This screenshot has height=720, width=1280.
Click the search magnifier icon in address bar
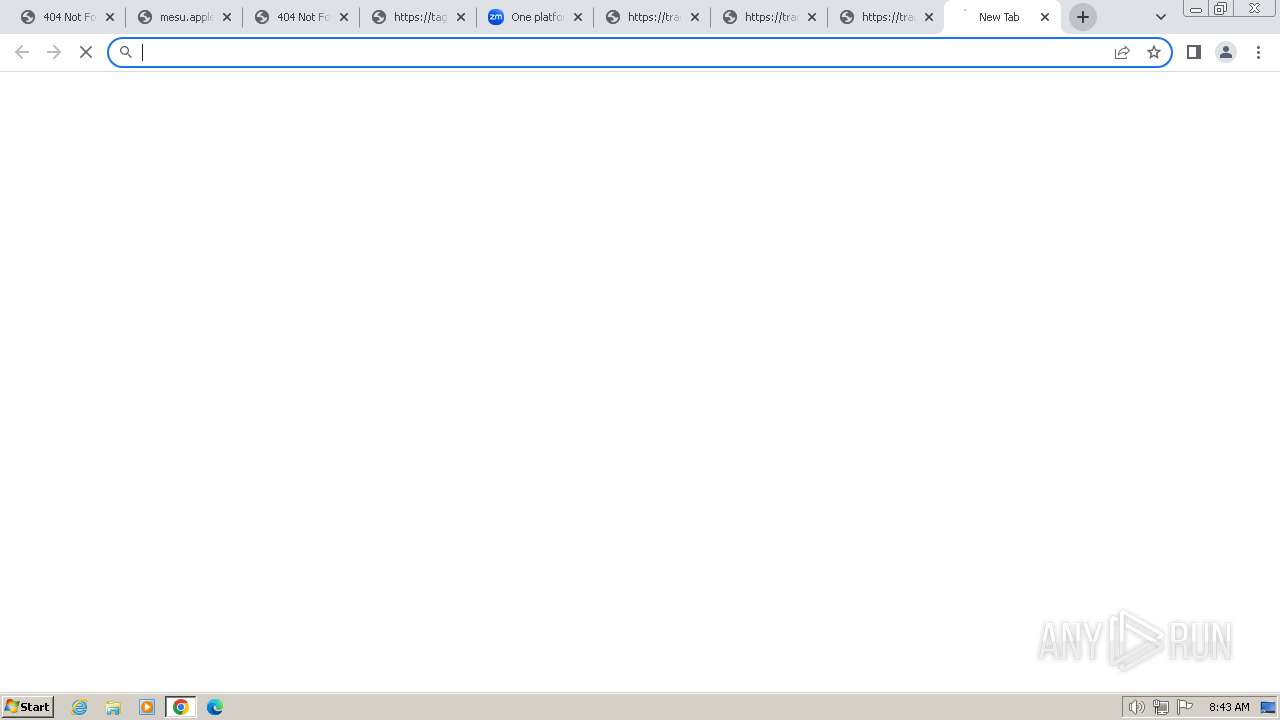tap(126, 52)
